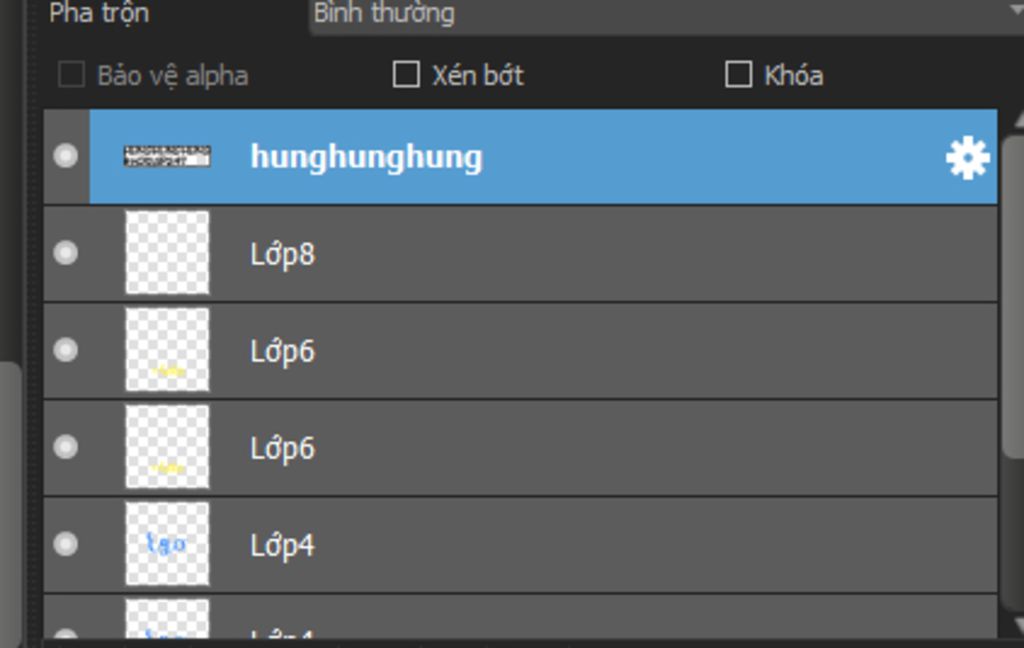Check the Khóa lock checkbox

738,75
